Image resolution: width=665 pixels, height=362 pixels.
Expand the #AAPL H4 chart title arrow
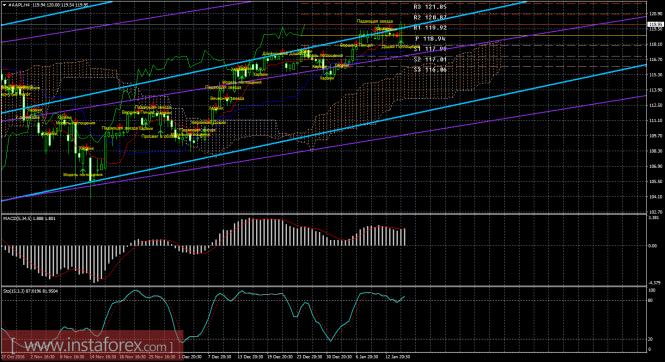(4, 5)
